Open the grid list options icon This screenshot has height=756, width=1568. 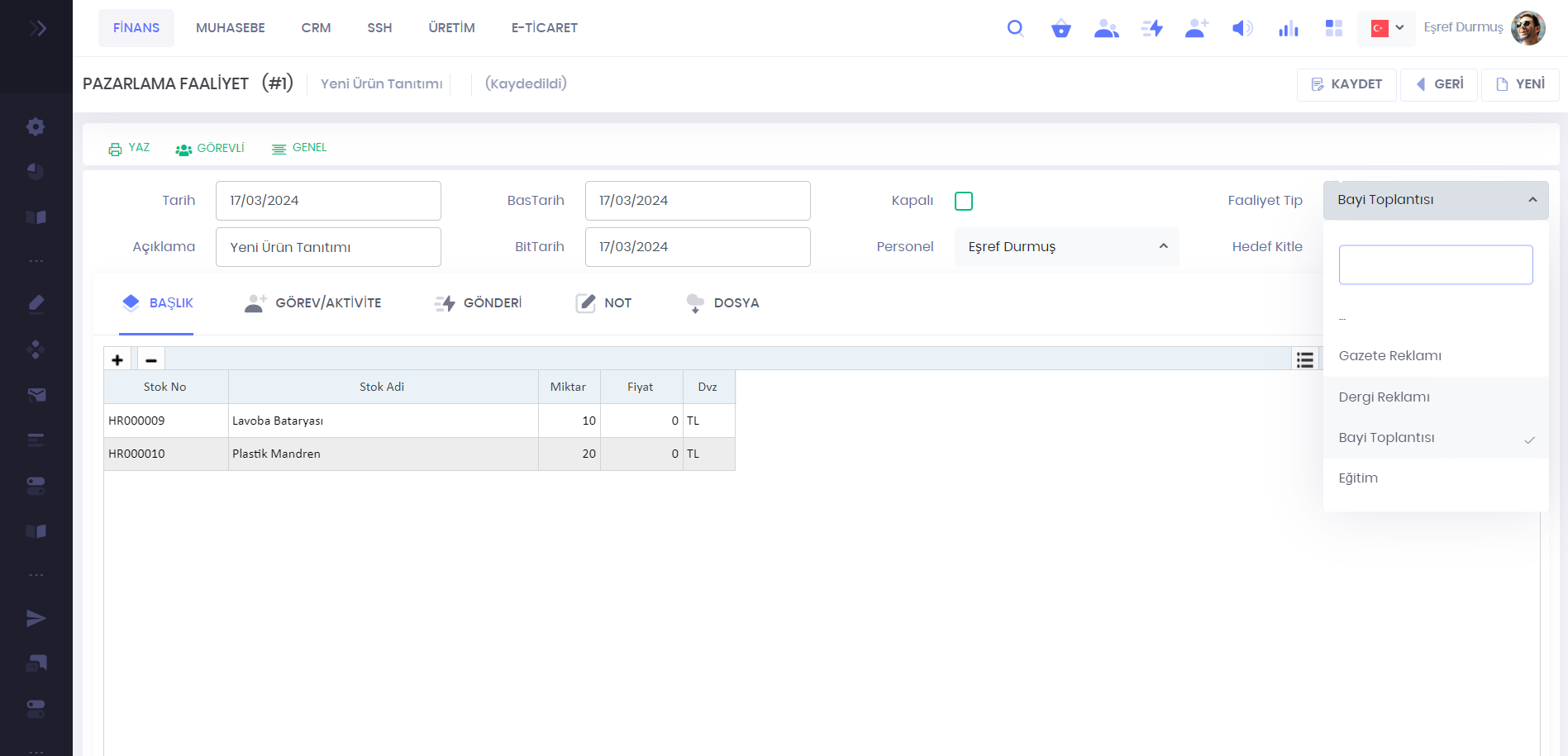[x=1304, y=359]
